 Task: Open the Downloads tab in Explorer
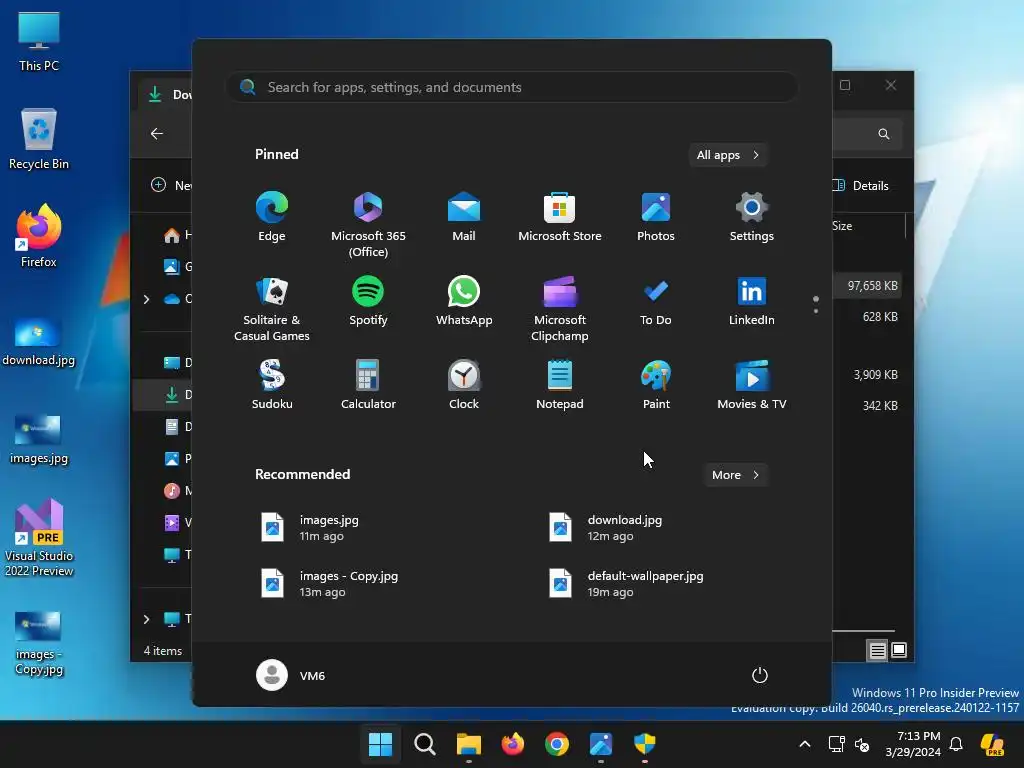pos(167,95)
